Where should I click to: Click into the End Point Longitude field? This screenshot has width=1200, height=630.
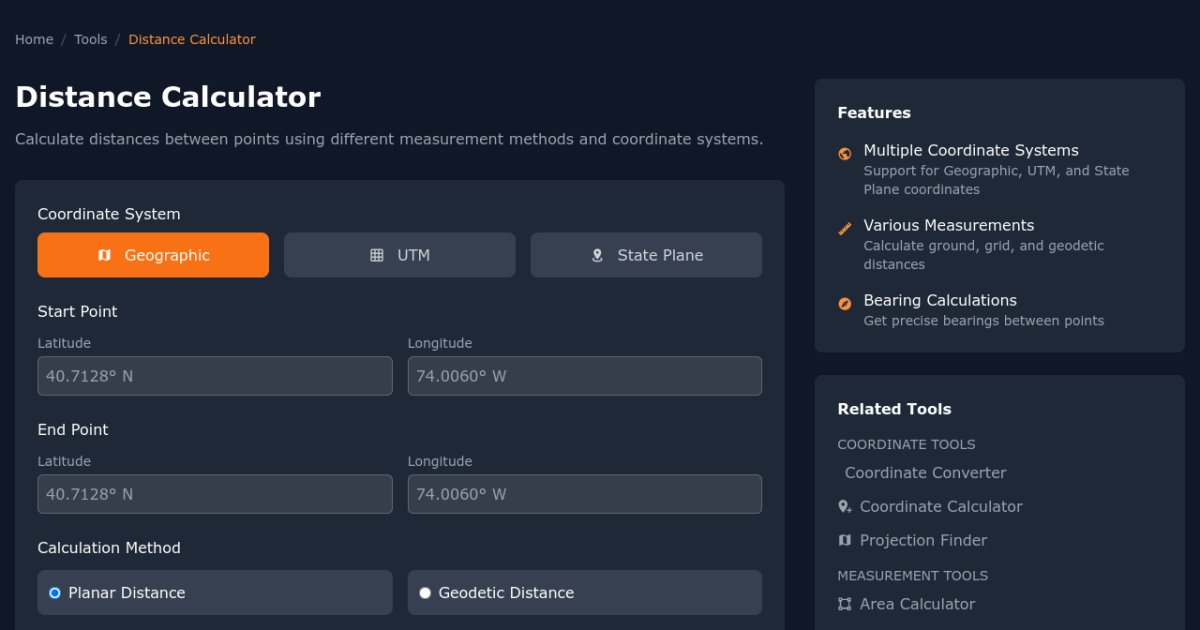tap(585, 494)
